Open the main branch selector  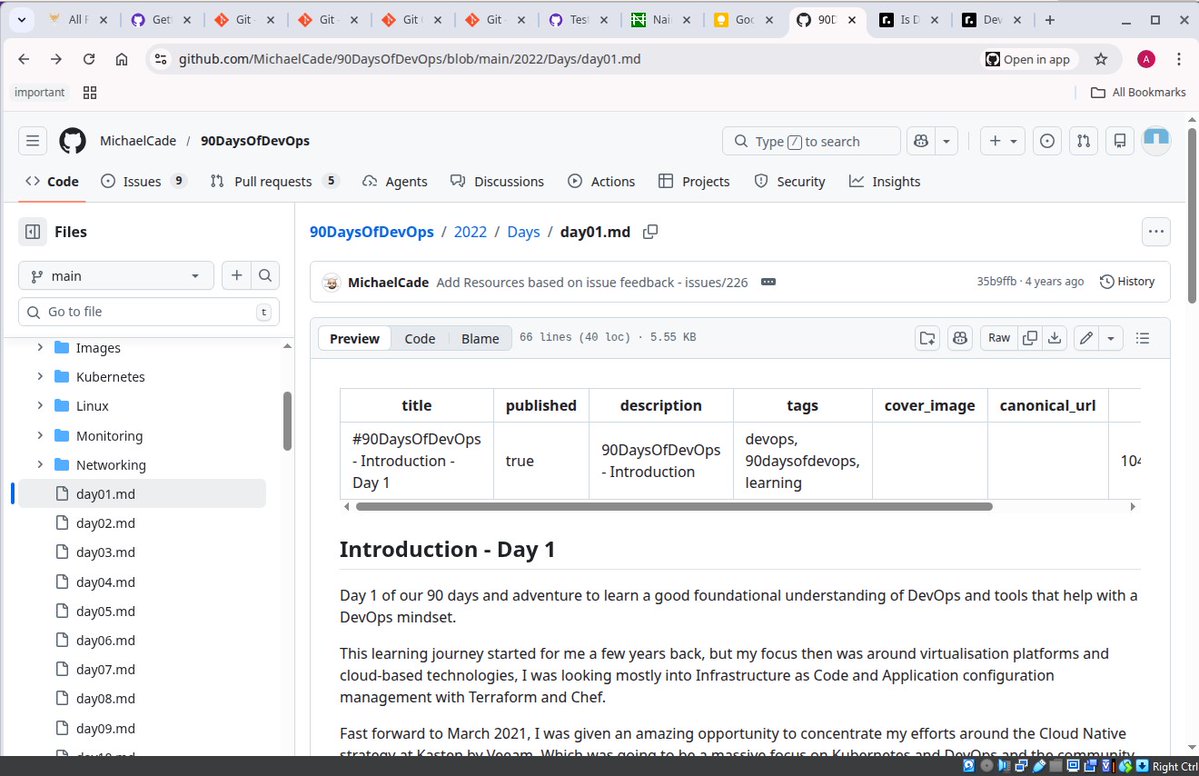click(116, 276)
